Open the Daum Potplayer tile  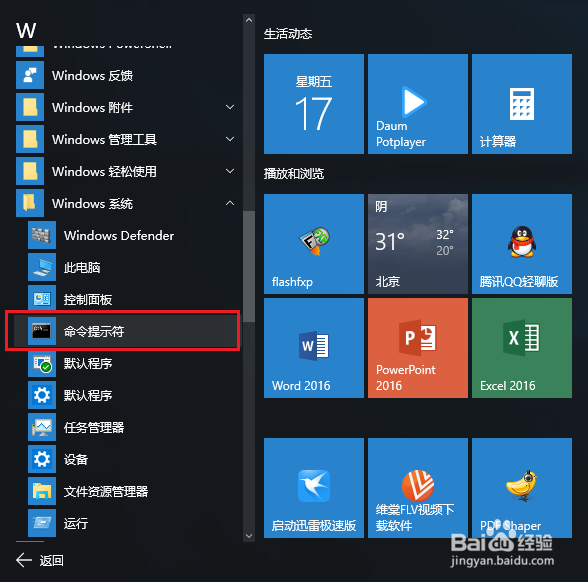pyautogui.click(x=418, y=104)
